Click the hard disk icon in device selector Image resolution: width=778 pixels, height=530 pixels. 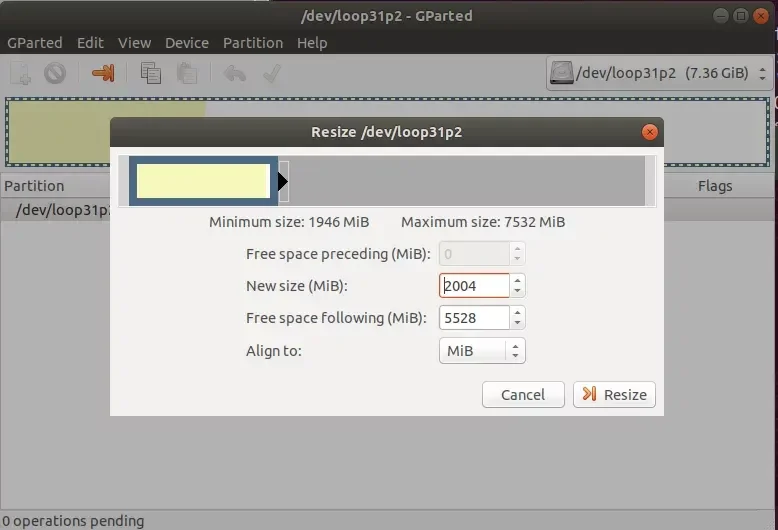561,73
